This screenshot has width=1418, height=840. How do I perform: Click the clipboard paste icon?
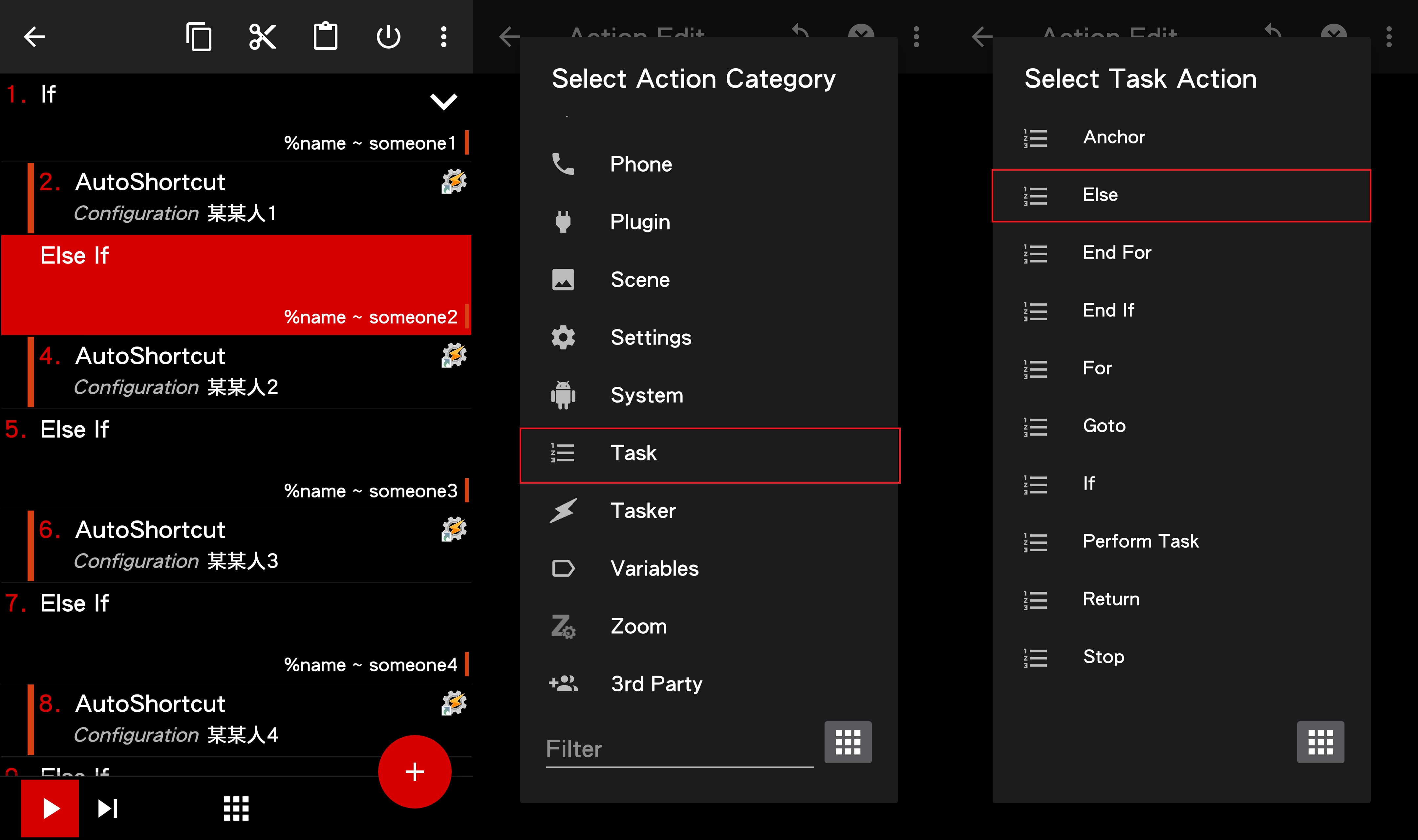tap(326, 37)
